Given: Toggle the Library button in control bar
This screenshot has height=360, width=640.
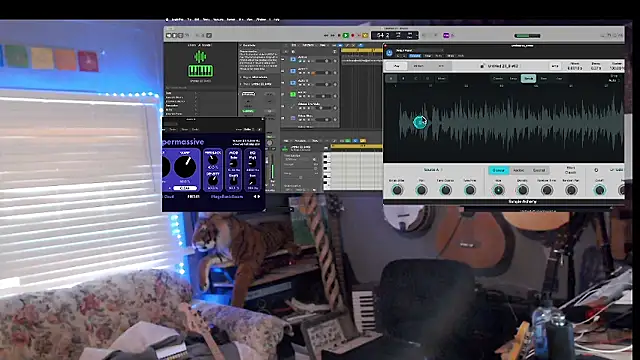Looking at the screenshot, I should coord(169,36).
